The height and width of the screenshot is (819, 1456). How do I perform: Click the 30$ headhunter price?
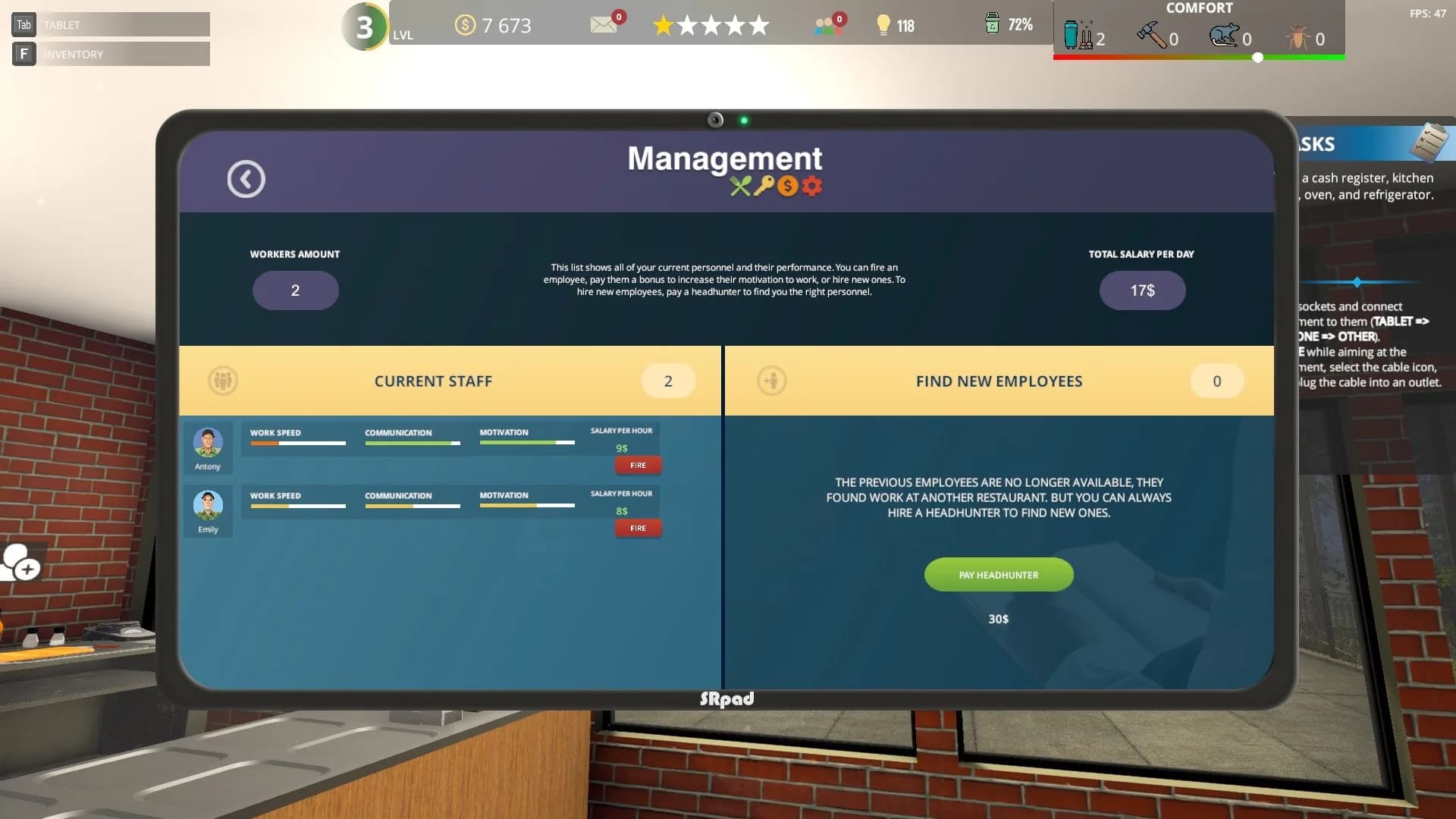click(998, 619)
